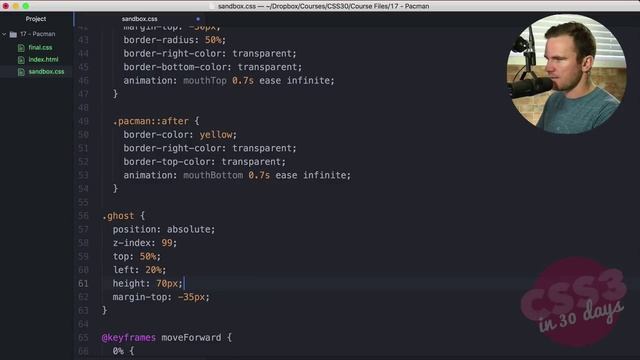Click the 17 - Pacman folder icon
Screen dimensions: 640x360
click(13, 34)
